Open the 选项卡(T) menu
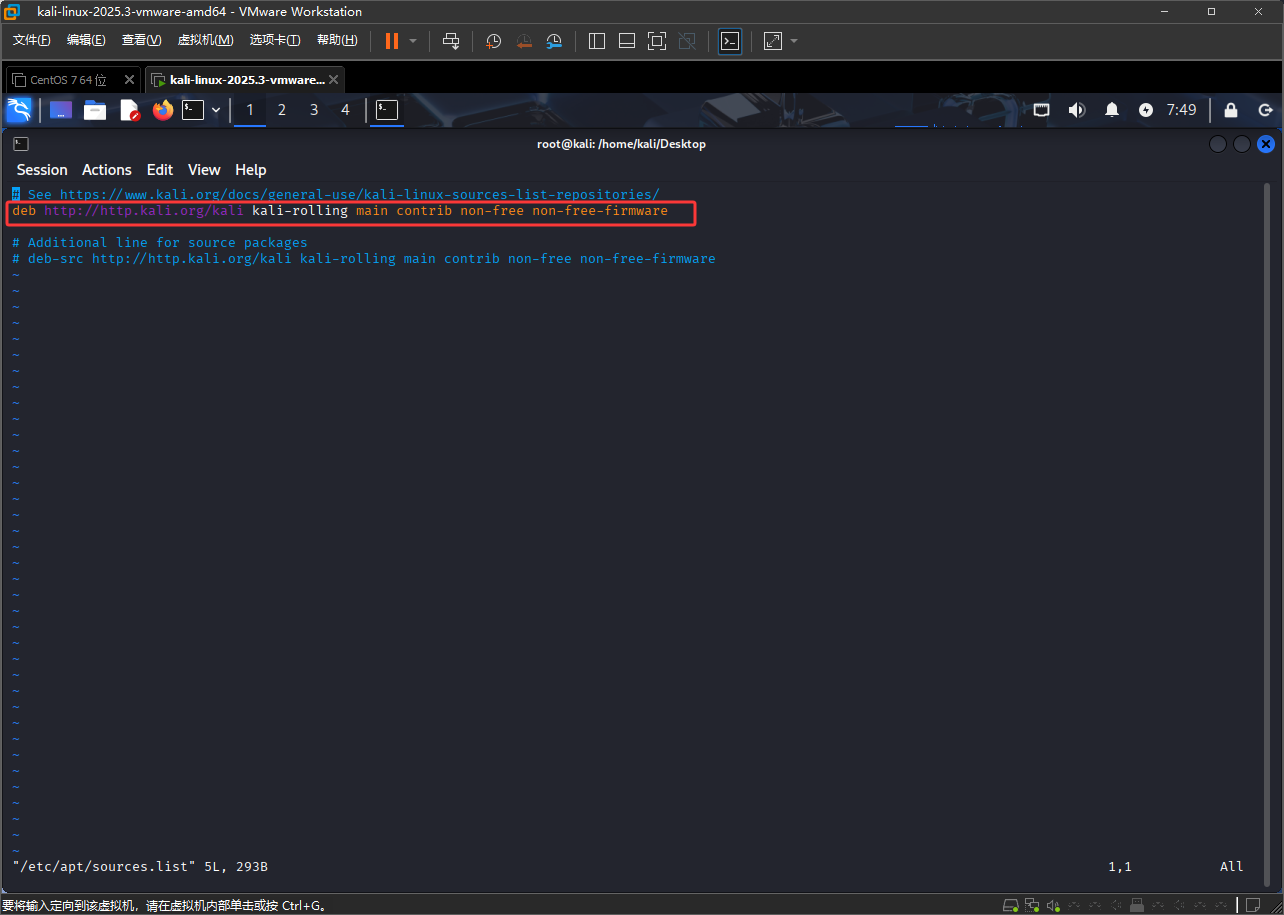This screenshot has height=915, width=1284. [x=275, y=40]
